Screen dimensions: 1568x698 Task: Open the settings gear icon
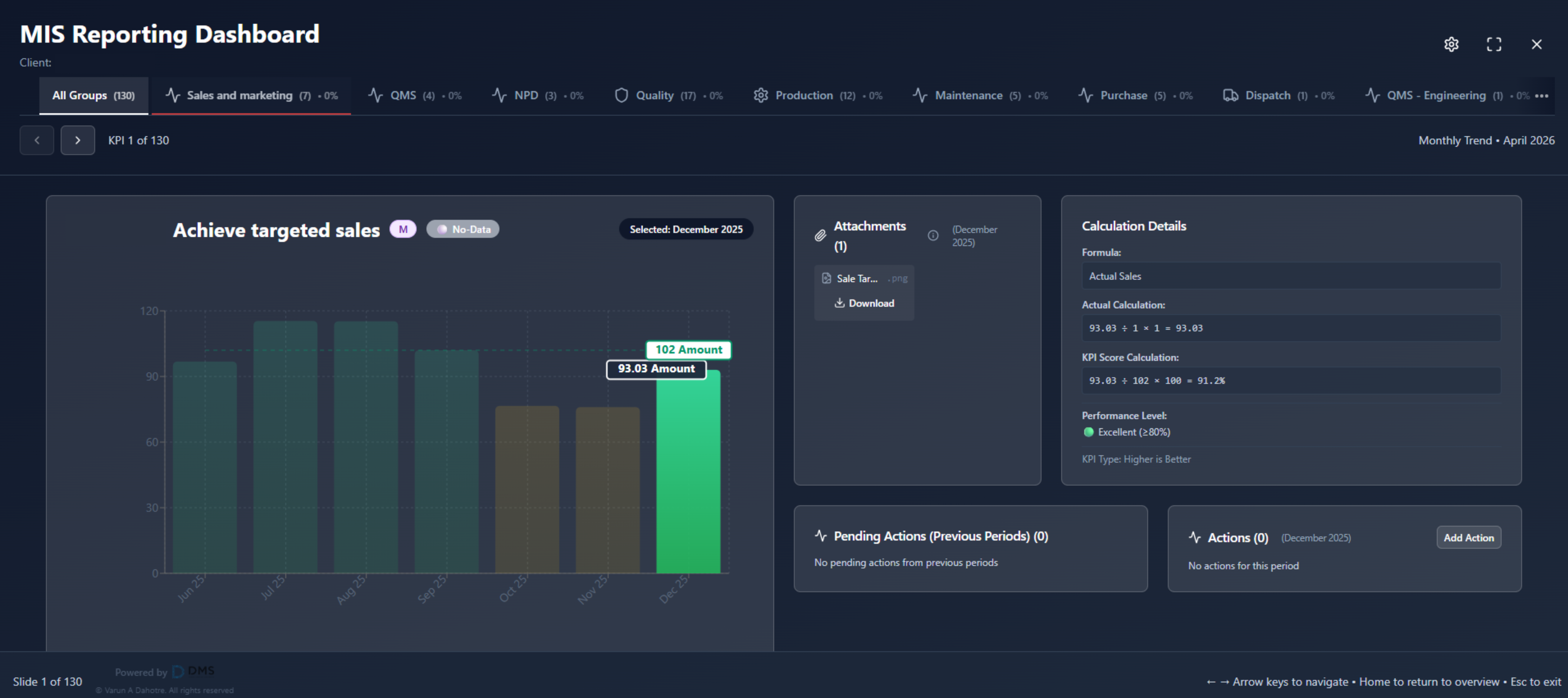pyautogui.click(x=1451, y=44)
